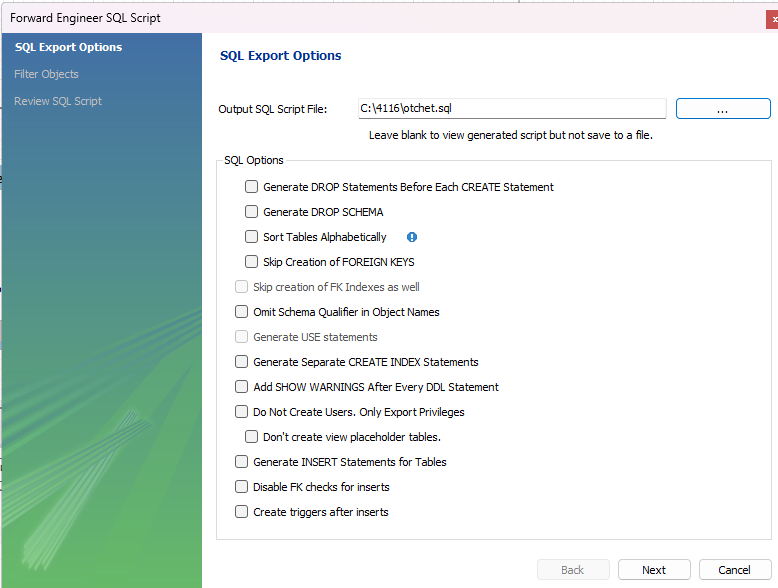The height and width of the screenshot is (588, 778).
Task: Click the greyed-out Back button
Action: 573,570
